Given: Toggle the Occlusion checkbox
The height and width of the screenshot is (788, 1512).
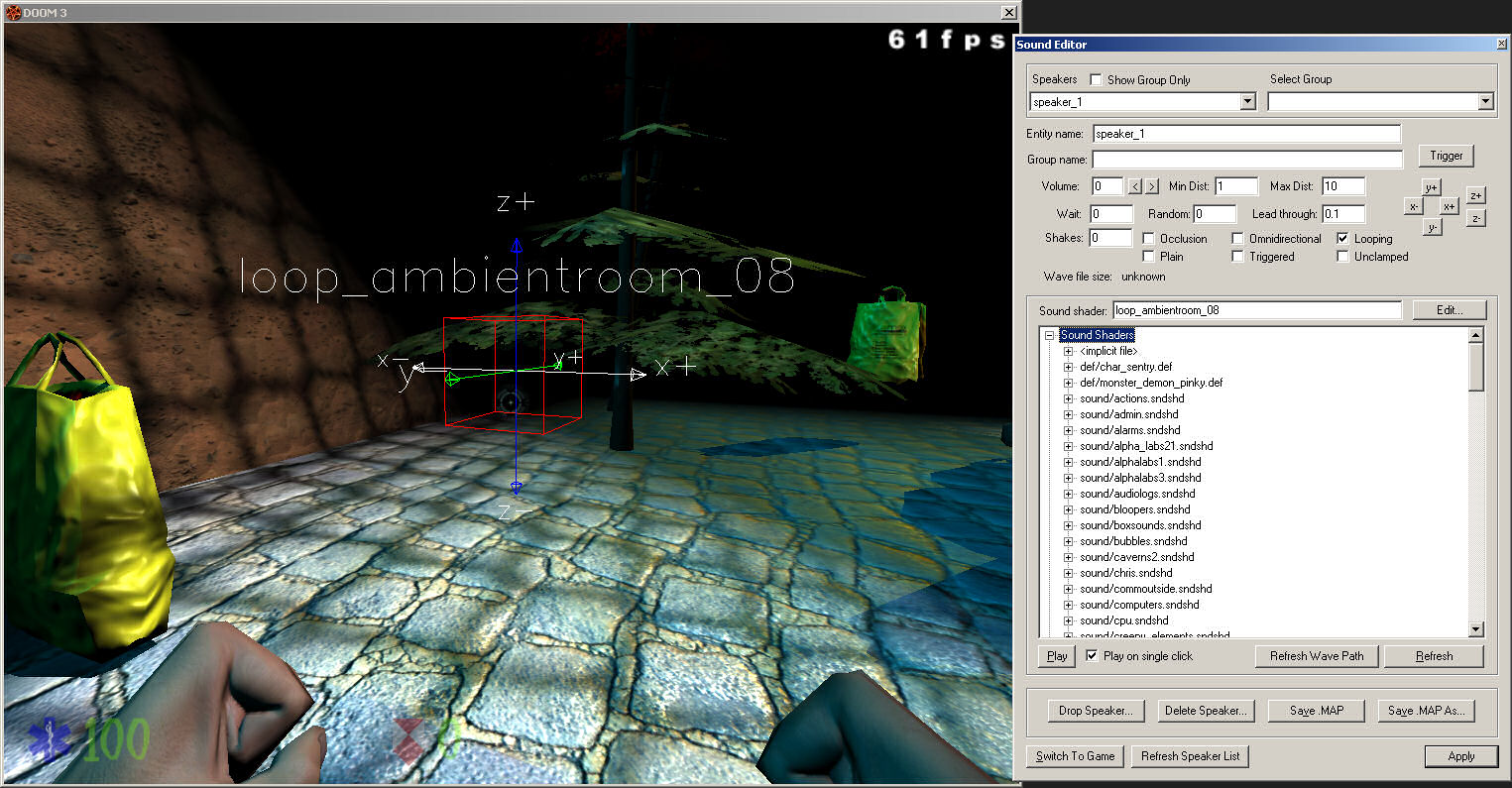Looking at the screenshot, I should point(1148,238).
